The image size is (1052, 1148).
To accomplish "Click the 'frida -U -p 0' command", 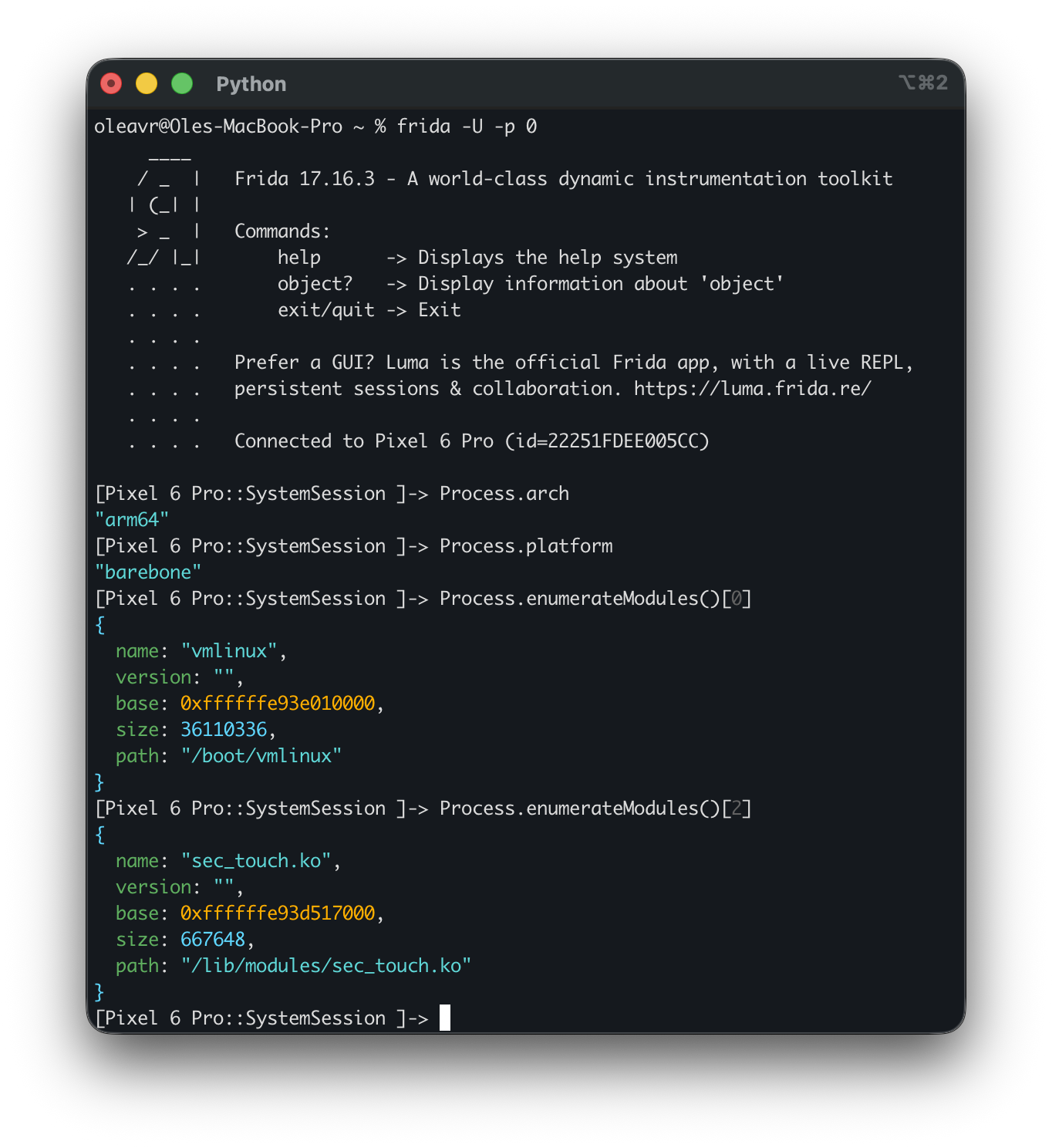I will coord(467,127).
